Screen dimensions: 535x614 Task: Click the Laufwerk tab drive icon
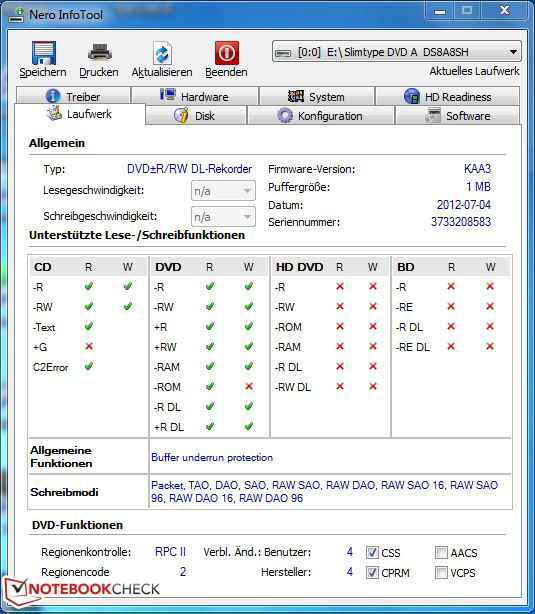point(54,113)
